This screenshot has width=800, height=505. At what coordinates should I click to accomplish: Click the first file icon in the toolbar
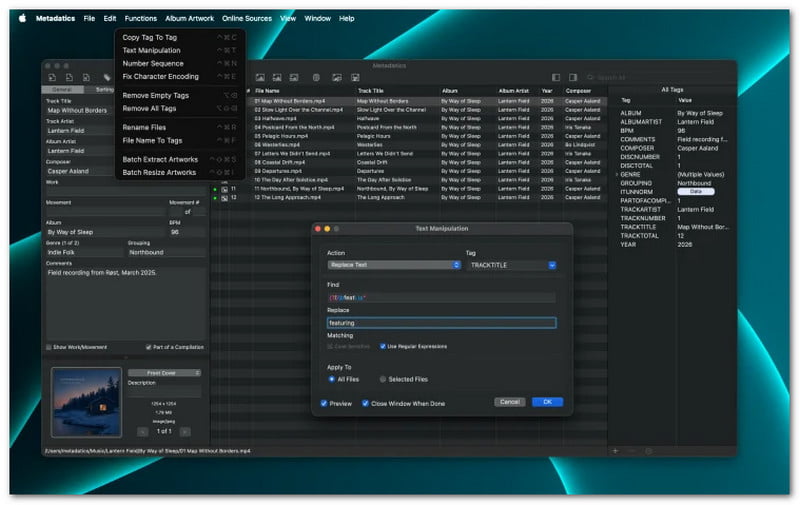[x=52, y=78]
